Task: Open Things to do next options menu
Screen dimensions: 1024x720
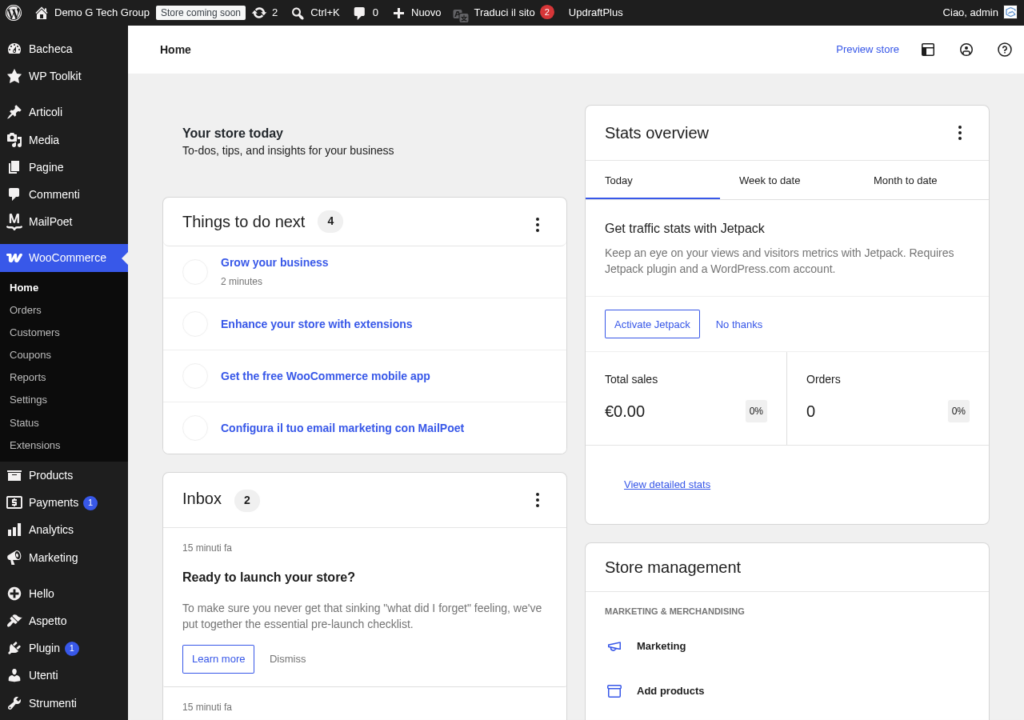Action: [537, 225]
